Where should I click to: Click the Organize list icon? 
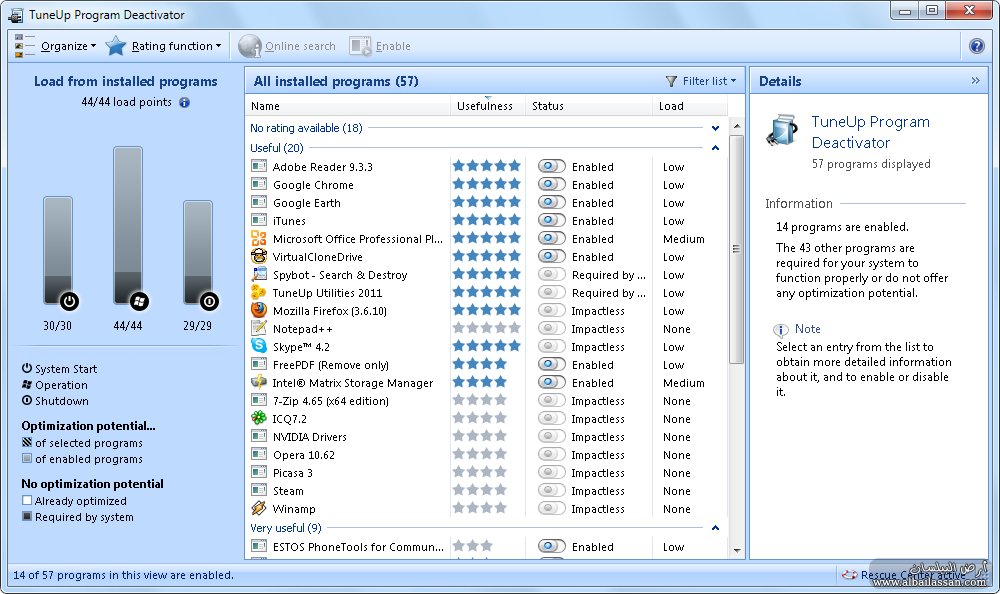pos(24,46)
